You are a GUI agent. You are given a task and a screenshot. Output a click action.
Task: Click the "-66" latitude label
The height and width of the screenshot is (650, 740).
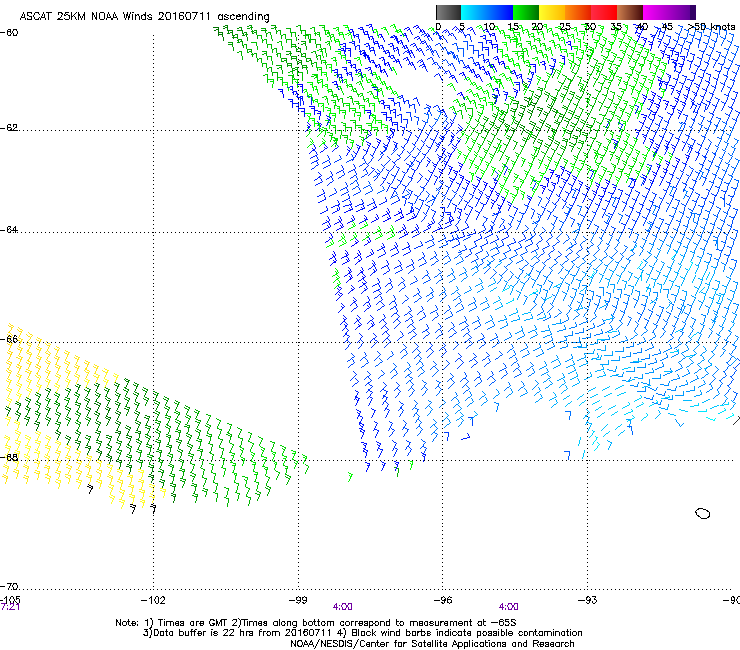click(x=9, y=339)
